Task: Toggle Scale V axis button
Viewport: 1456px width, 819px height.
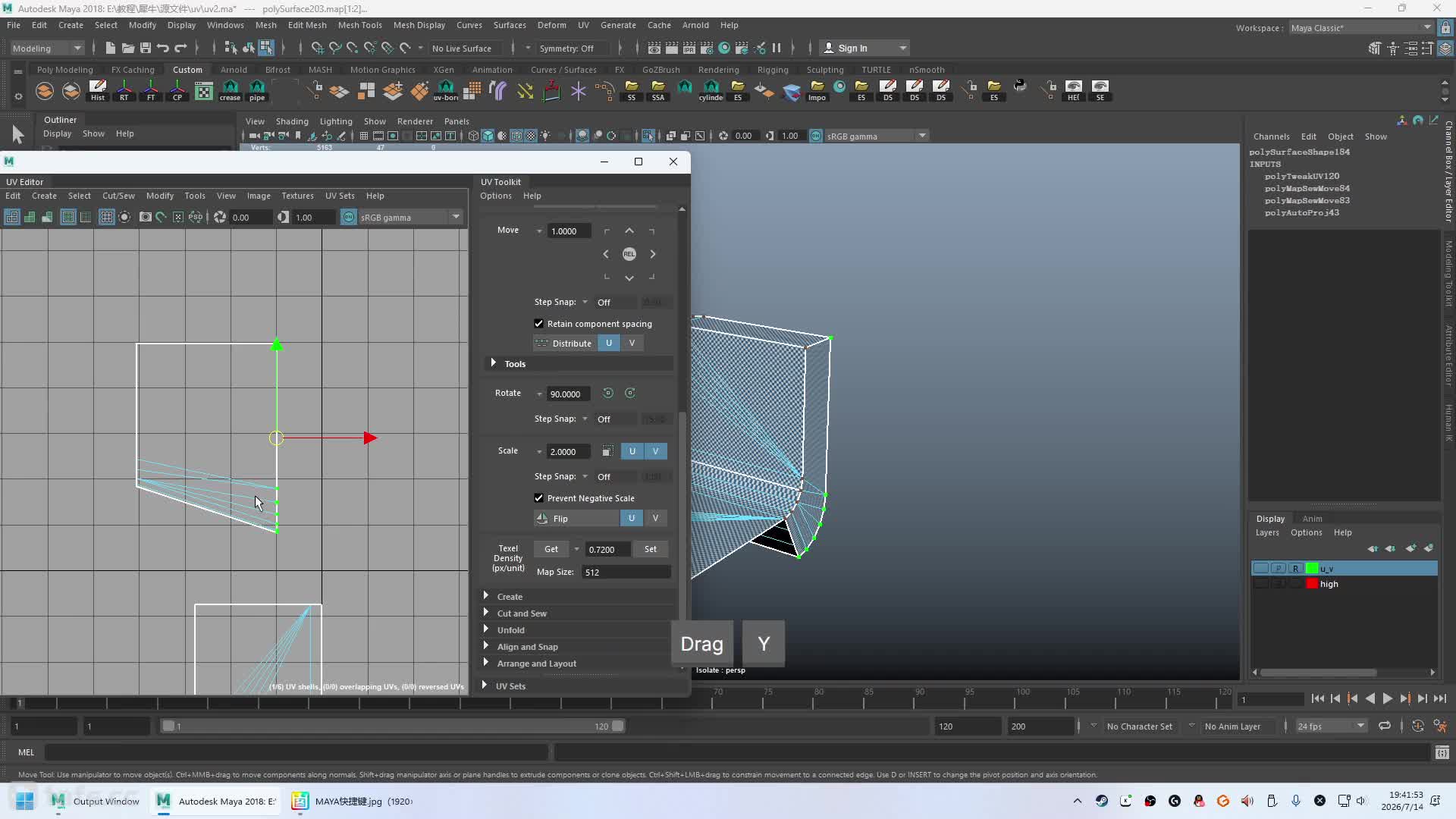Action: tap(655, 451)
